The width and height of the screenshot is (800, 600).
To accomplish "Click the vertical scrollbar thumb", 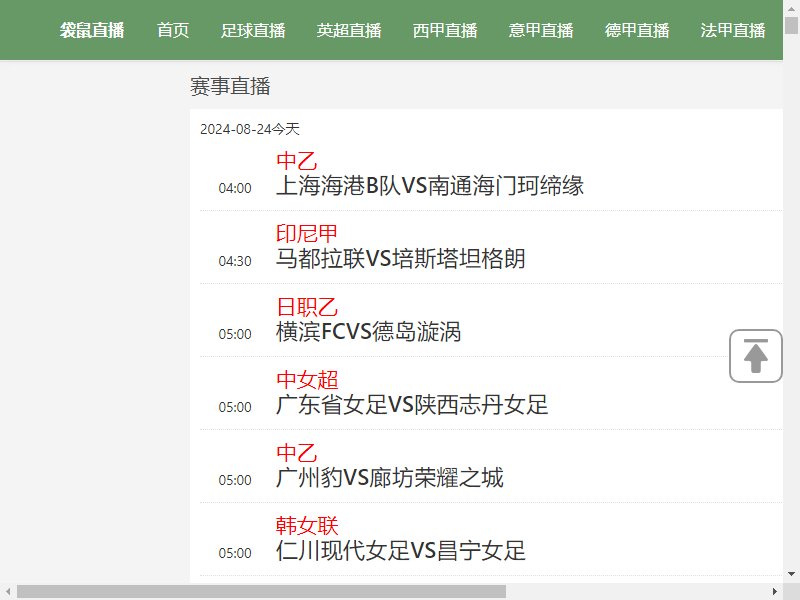I will point(791,25).
